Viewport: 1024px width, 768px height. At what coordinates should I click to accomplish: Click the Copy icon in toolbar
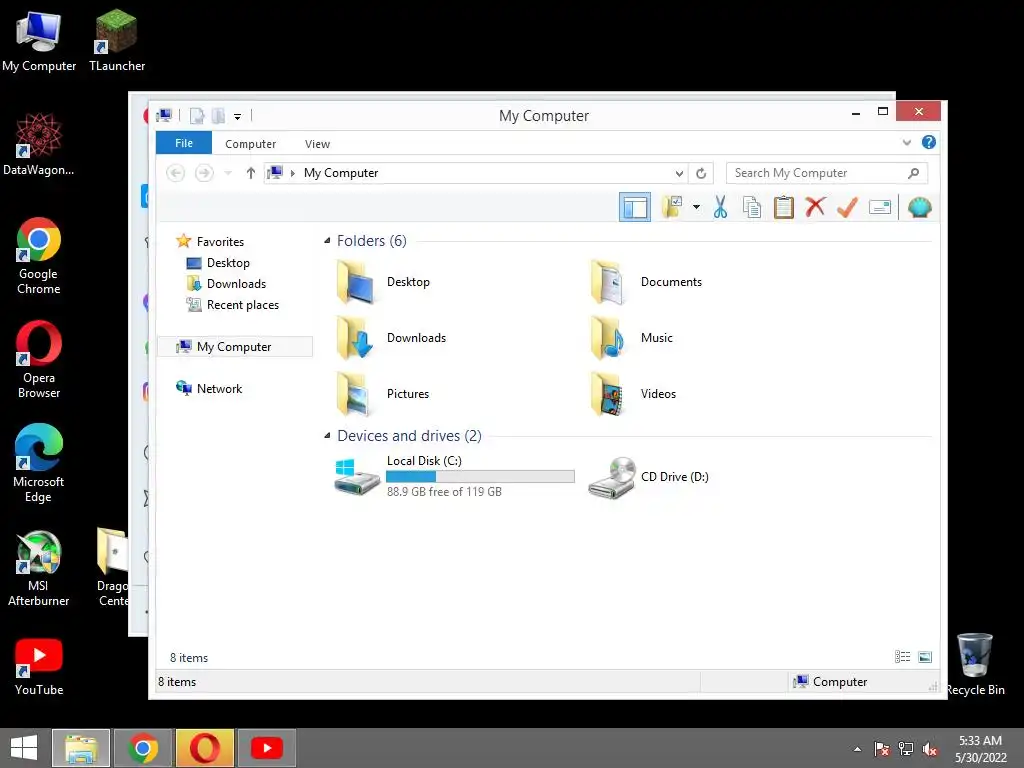tap(752, 207)
